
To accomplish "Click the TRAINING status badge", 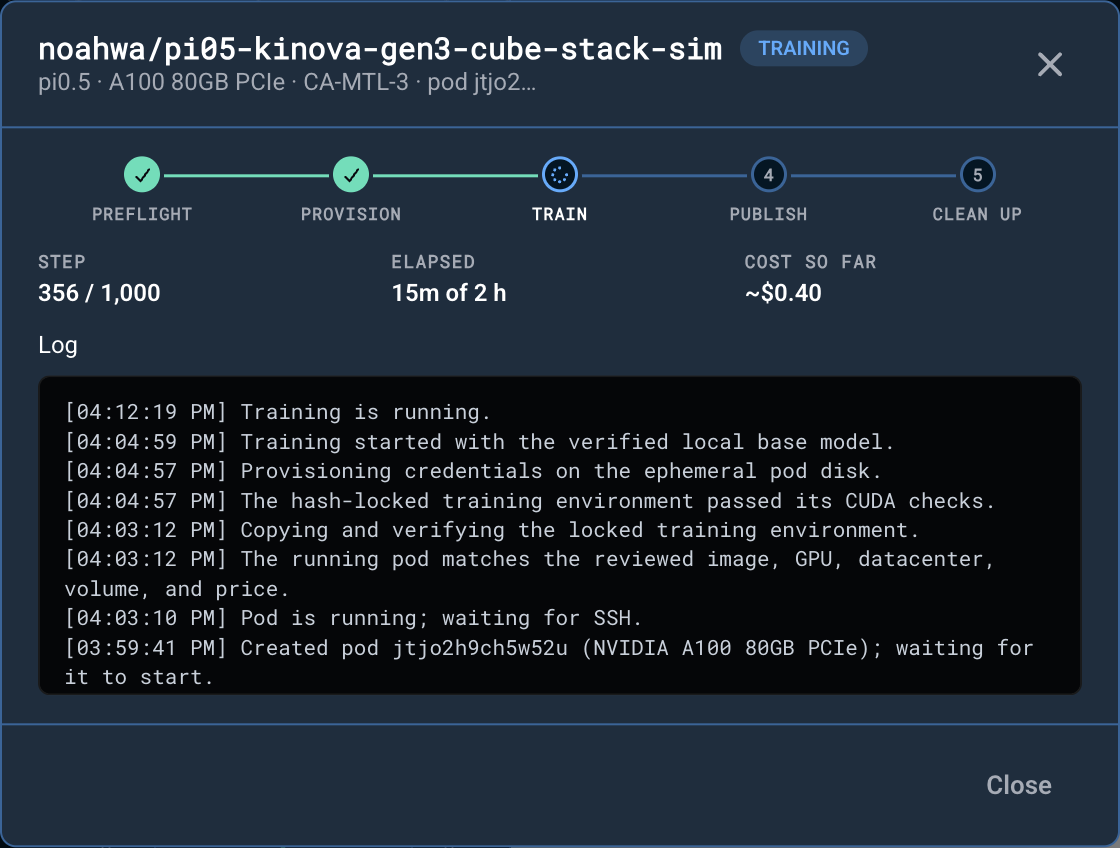I will coord(804,49).
